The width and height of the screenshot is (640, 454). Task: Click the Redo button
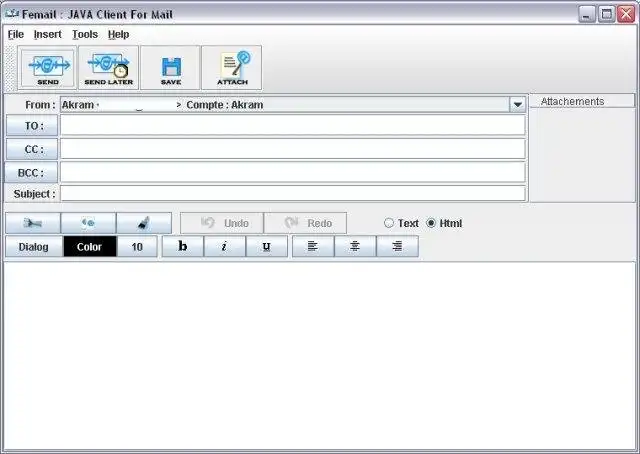point(305,223)
